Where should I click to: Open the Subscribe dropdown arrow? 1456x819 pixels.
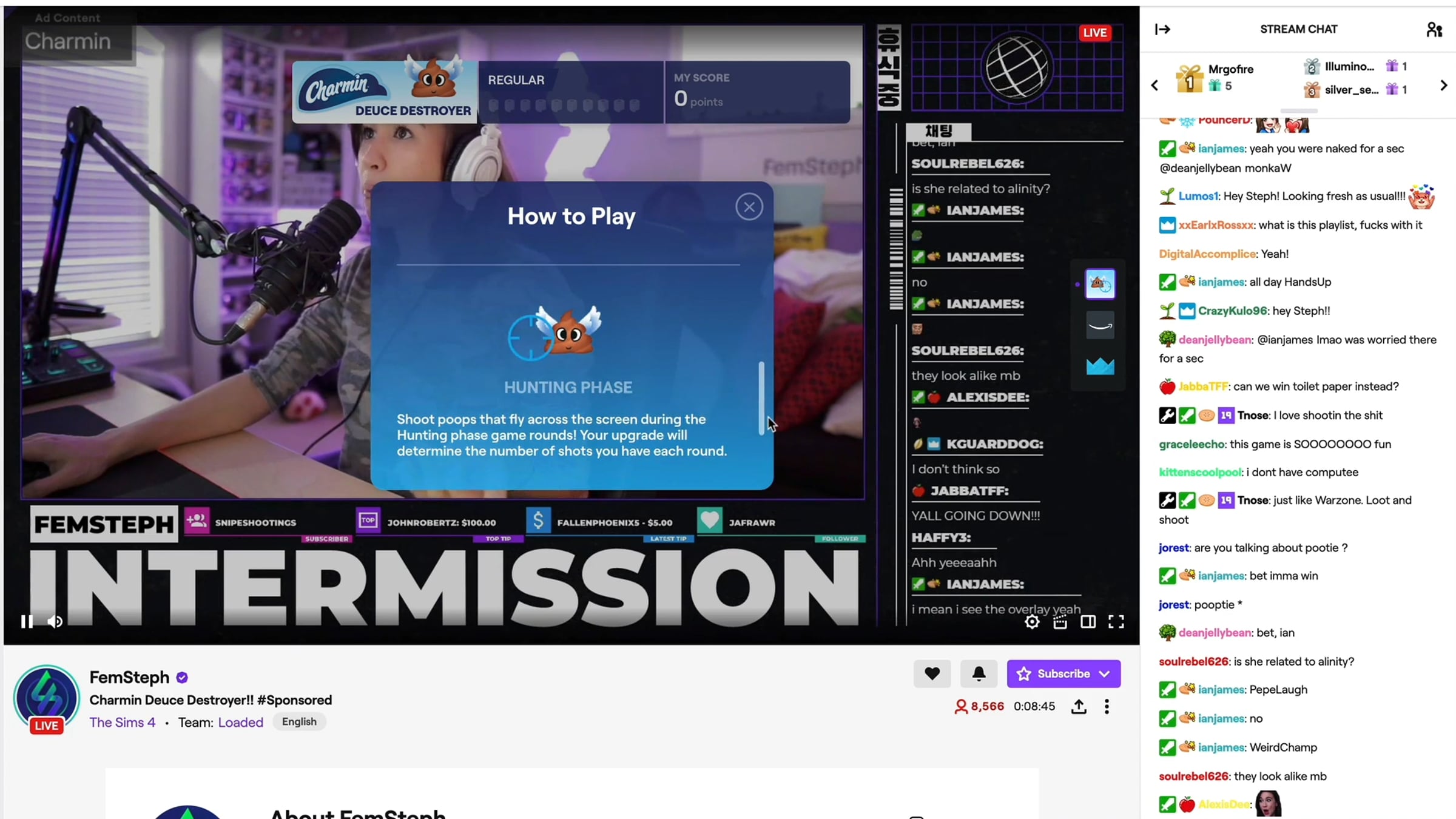pos(1105,673)
